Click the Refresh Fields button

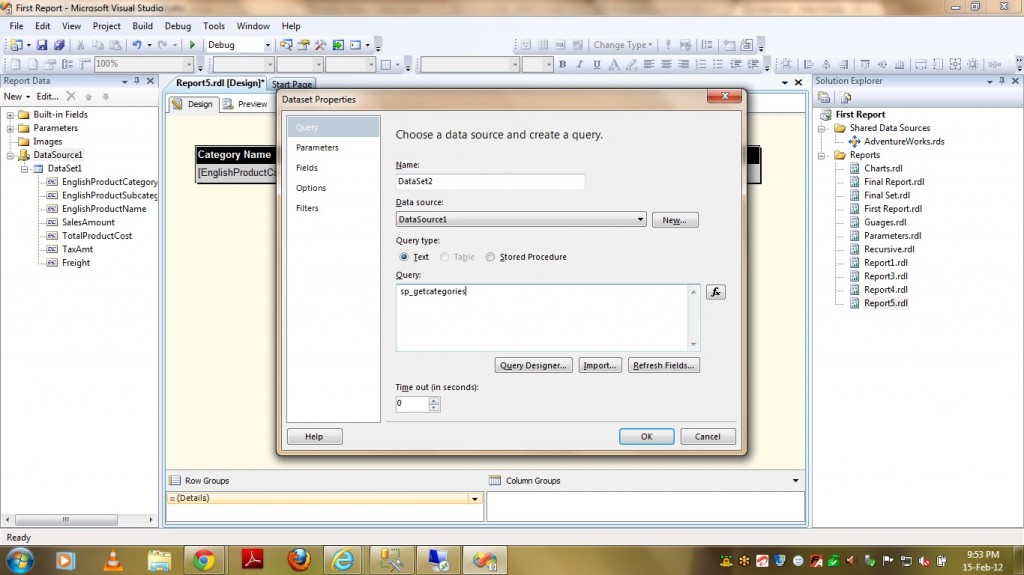click(663, 366)
